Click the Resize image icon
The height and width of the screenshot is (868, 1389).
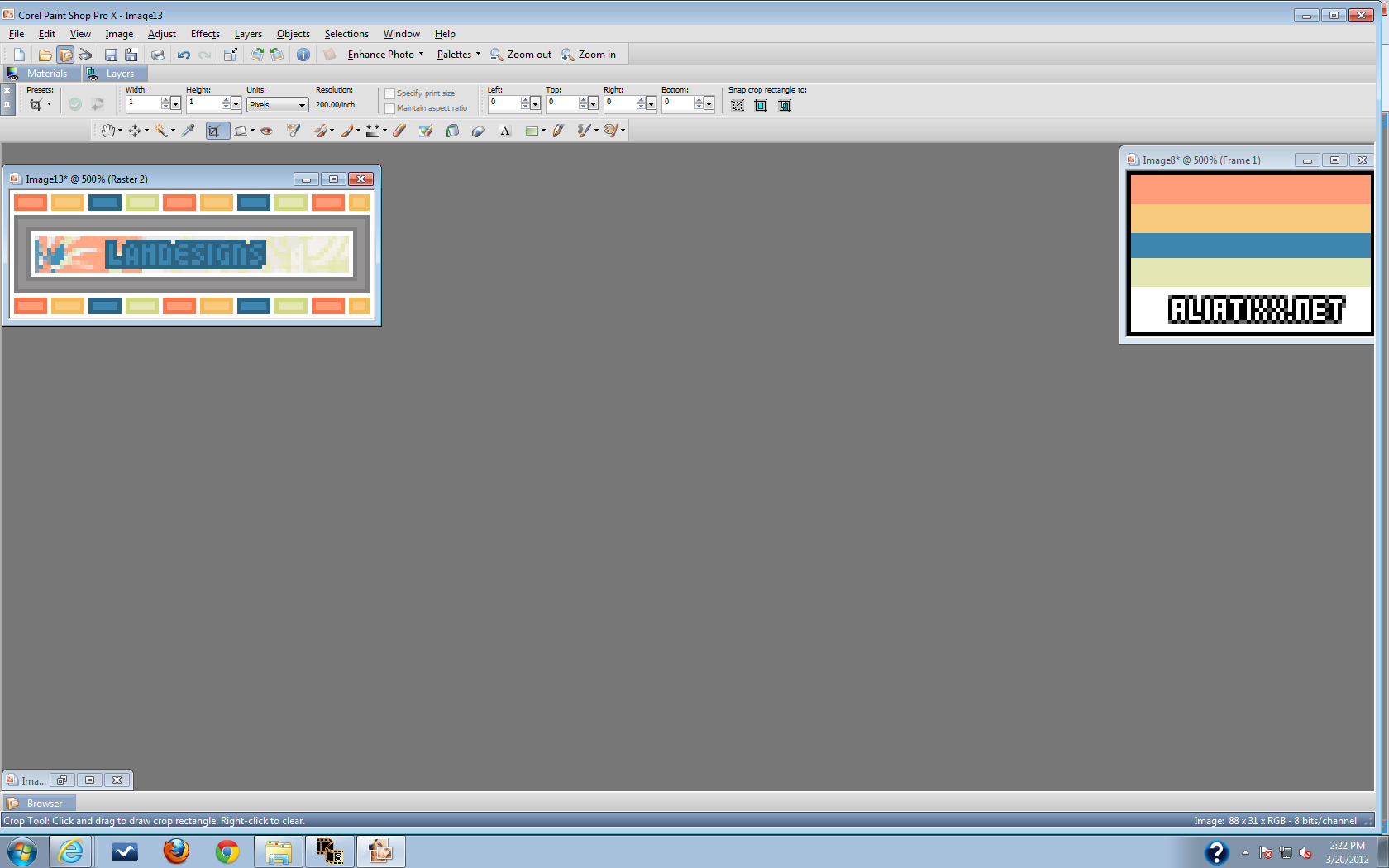231,55
